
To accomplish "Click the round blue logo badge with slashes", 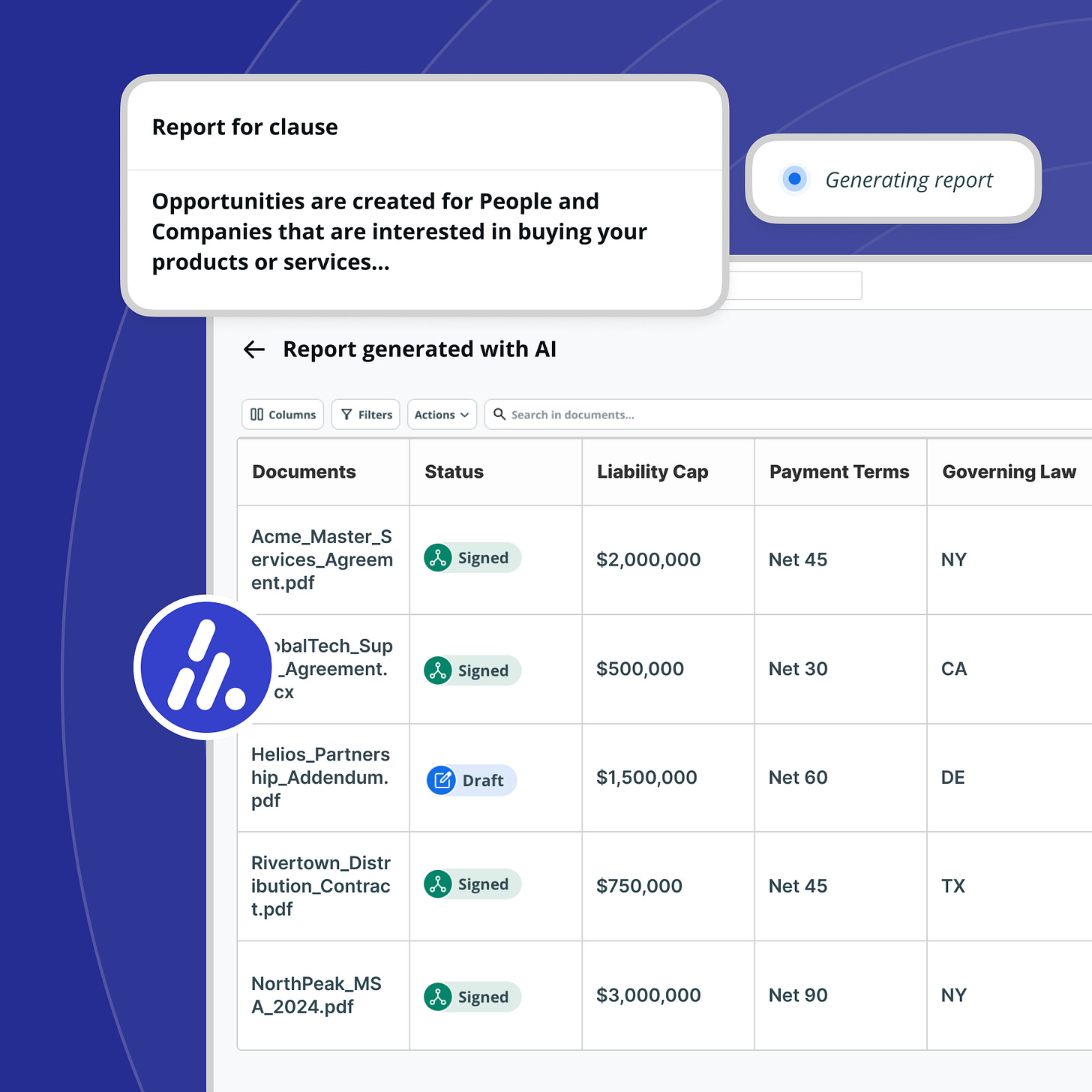I will pyautogui.click(x=206, y=667).
